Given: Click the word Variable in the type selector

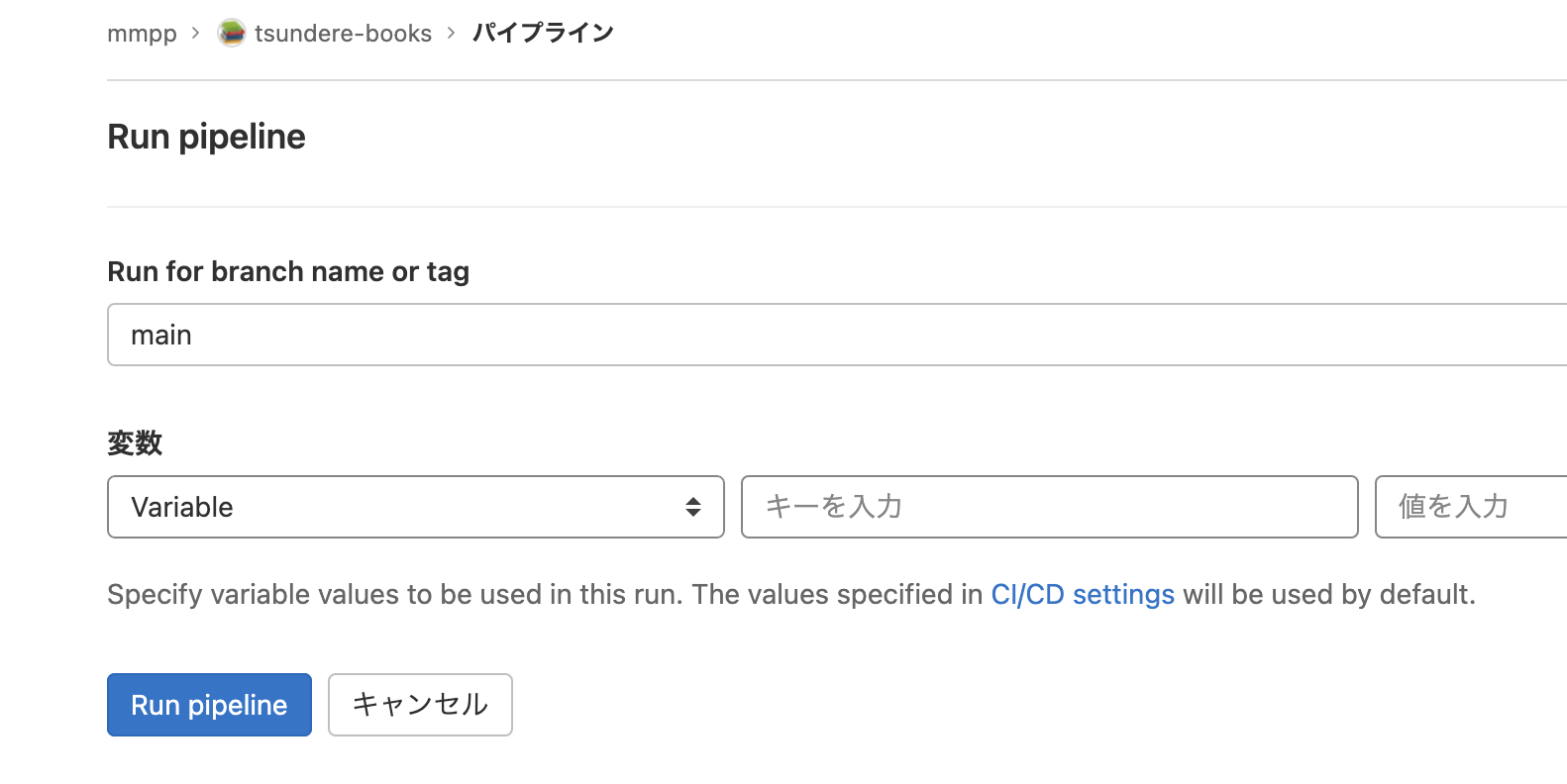Looking at the screenshot, I should click(x=182, y=507).
